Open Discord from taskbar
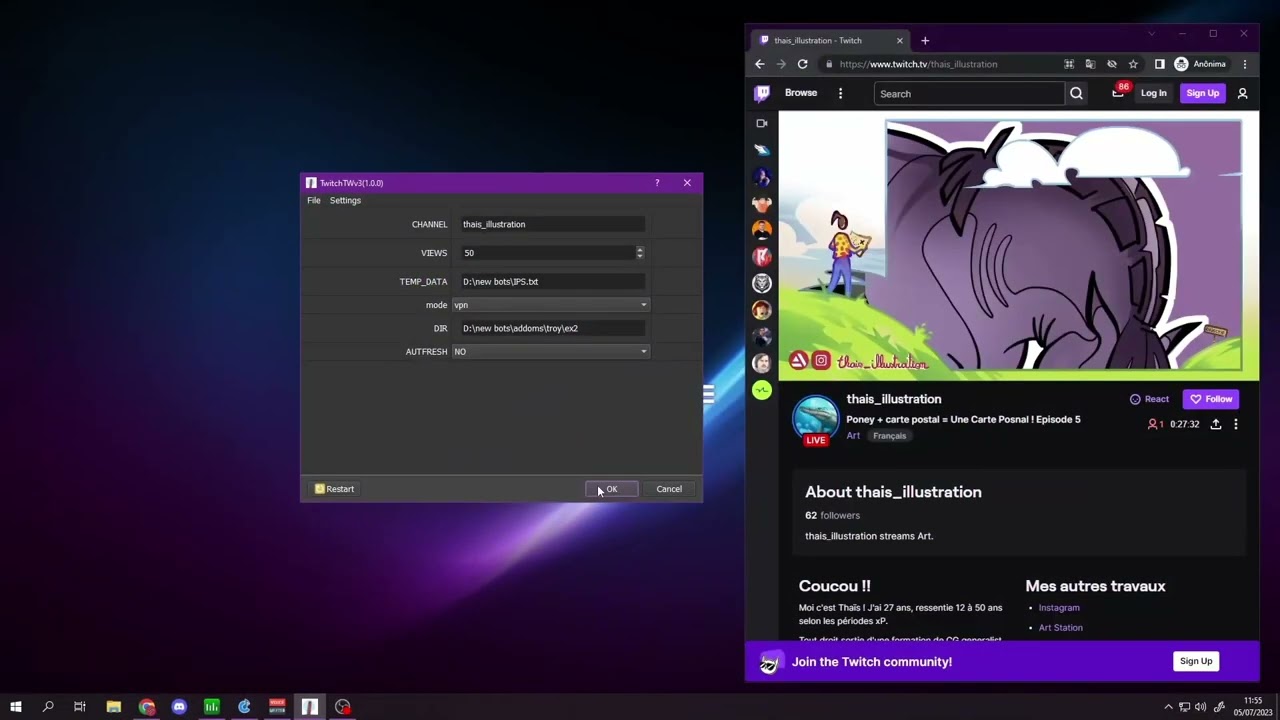 [179, 707]
